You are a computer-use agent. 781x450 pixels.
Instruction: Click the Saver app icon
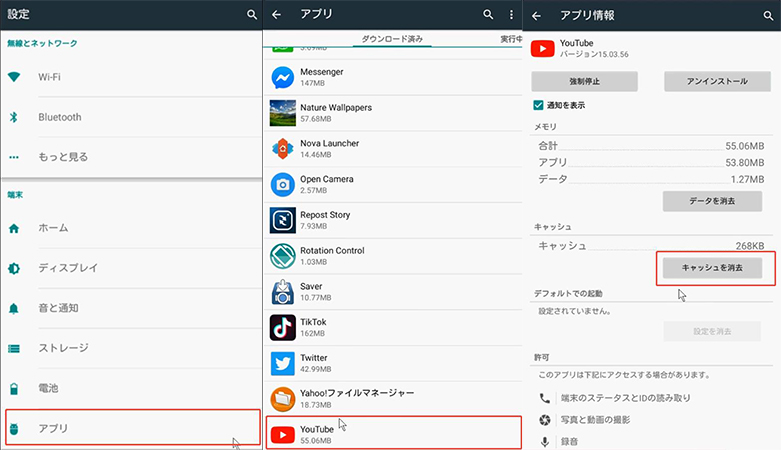tap(282, 292)
